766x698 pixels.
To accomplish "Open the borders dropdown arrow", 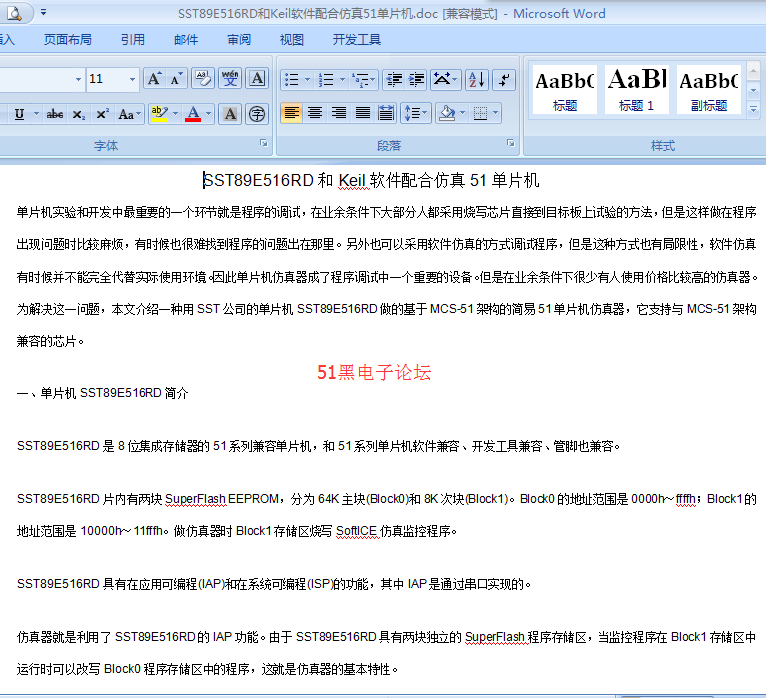I will (496, 113).
